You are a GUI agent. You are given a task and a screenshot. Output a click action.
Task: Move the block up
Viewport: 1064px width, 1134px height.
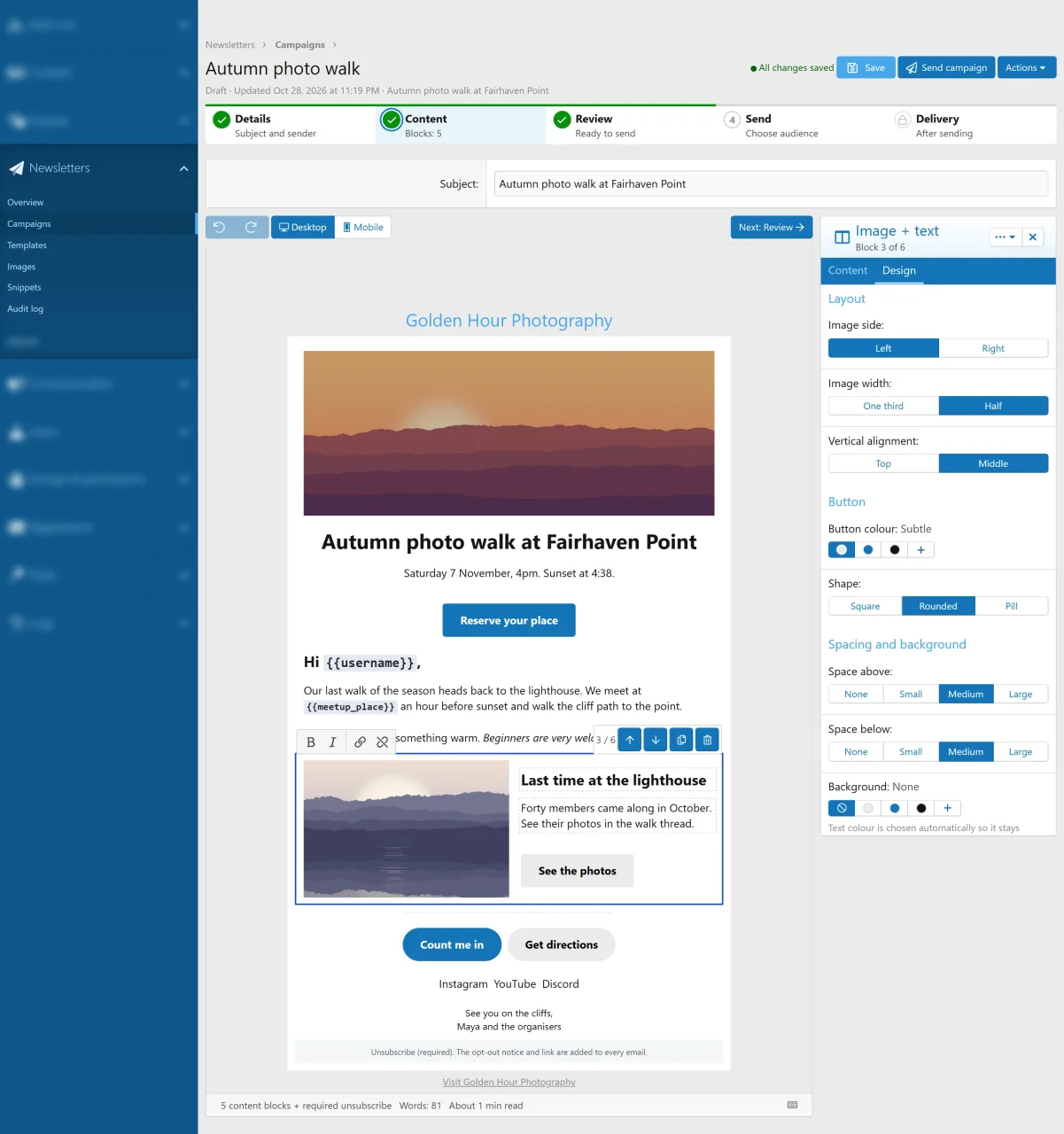(x=630, y=740)
